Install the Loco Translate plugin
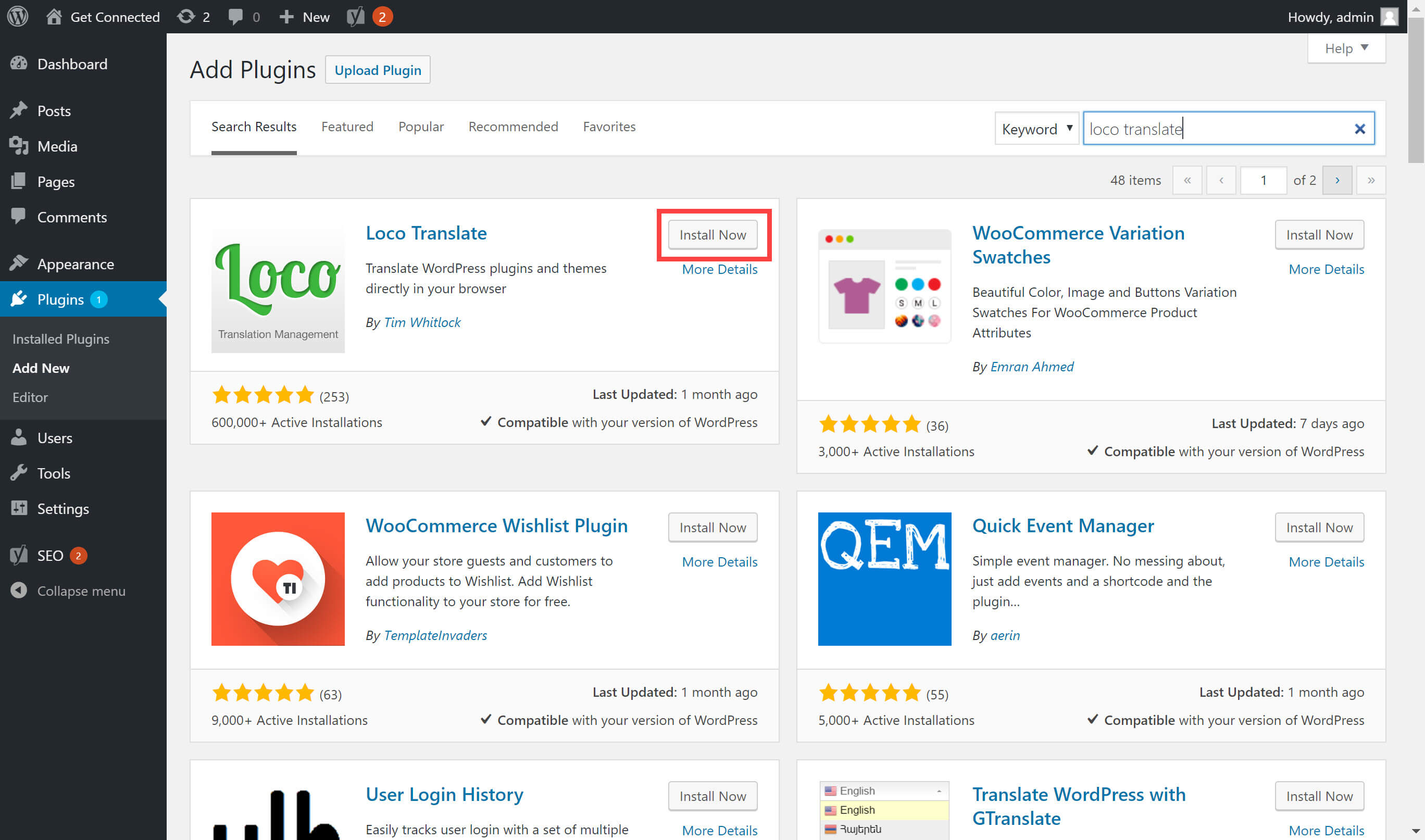Image resolution: width=1425 pixels, height=840 pixels. [x=712, y=234]
